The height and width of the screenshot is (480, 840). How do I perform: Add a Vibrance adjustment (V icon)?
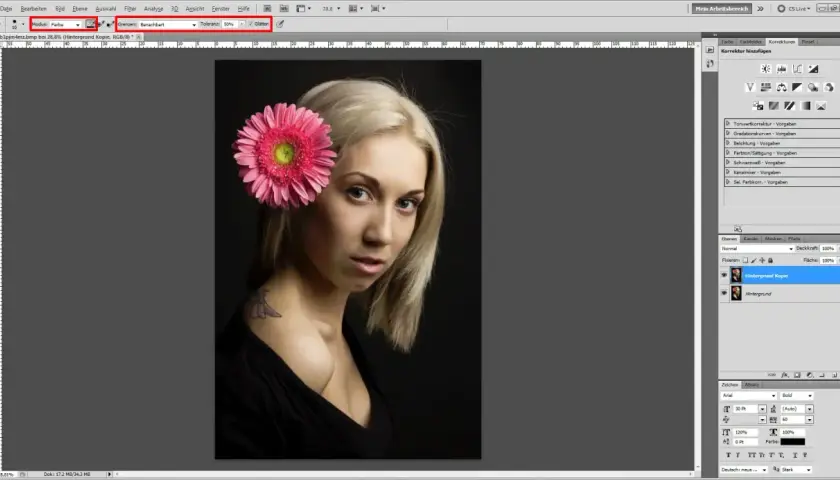(750, 87)
